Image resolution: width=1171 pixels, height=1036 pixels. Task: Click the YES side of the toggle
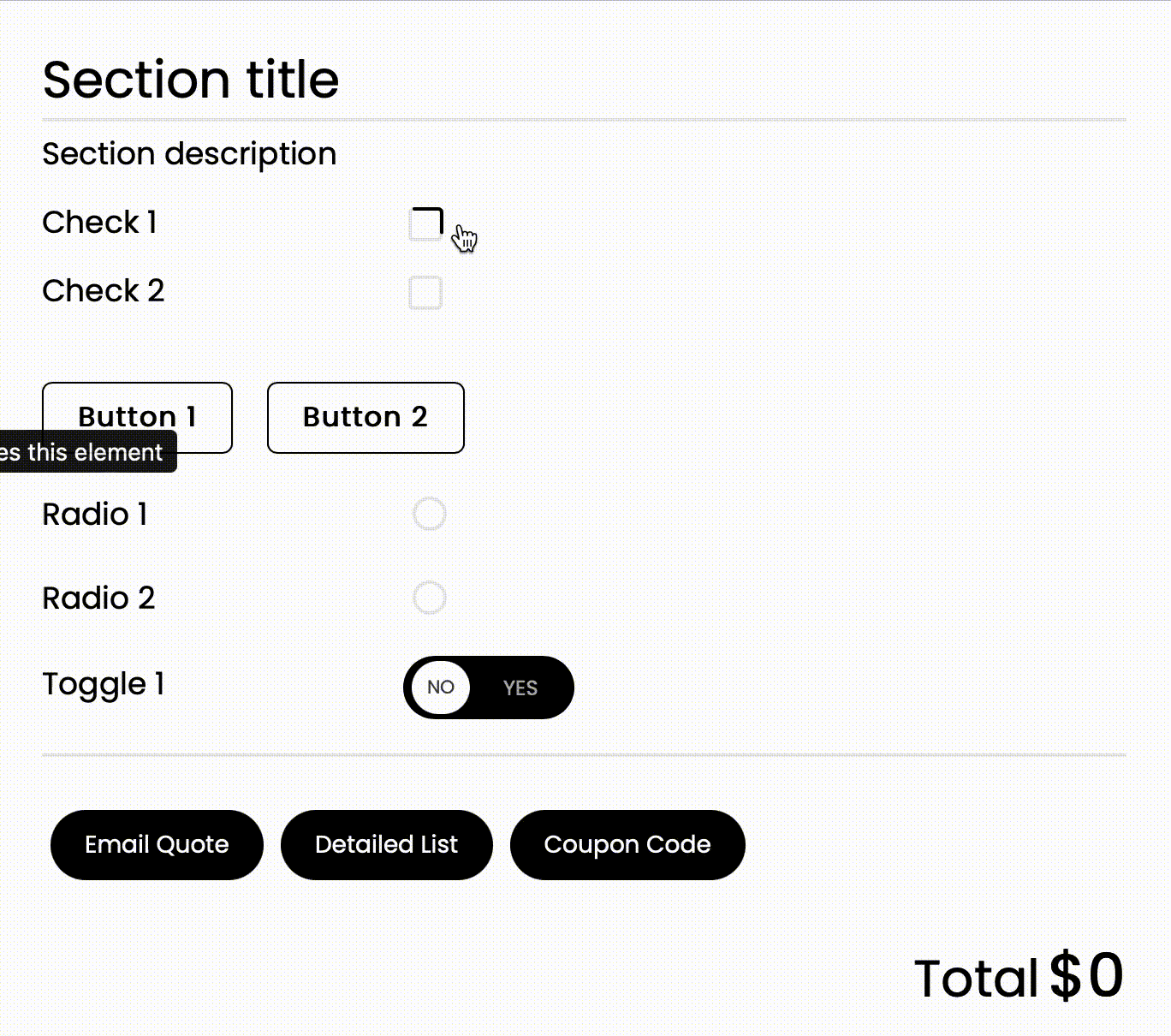click(520, 688)
